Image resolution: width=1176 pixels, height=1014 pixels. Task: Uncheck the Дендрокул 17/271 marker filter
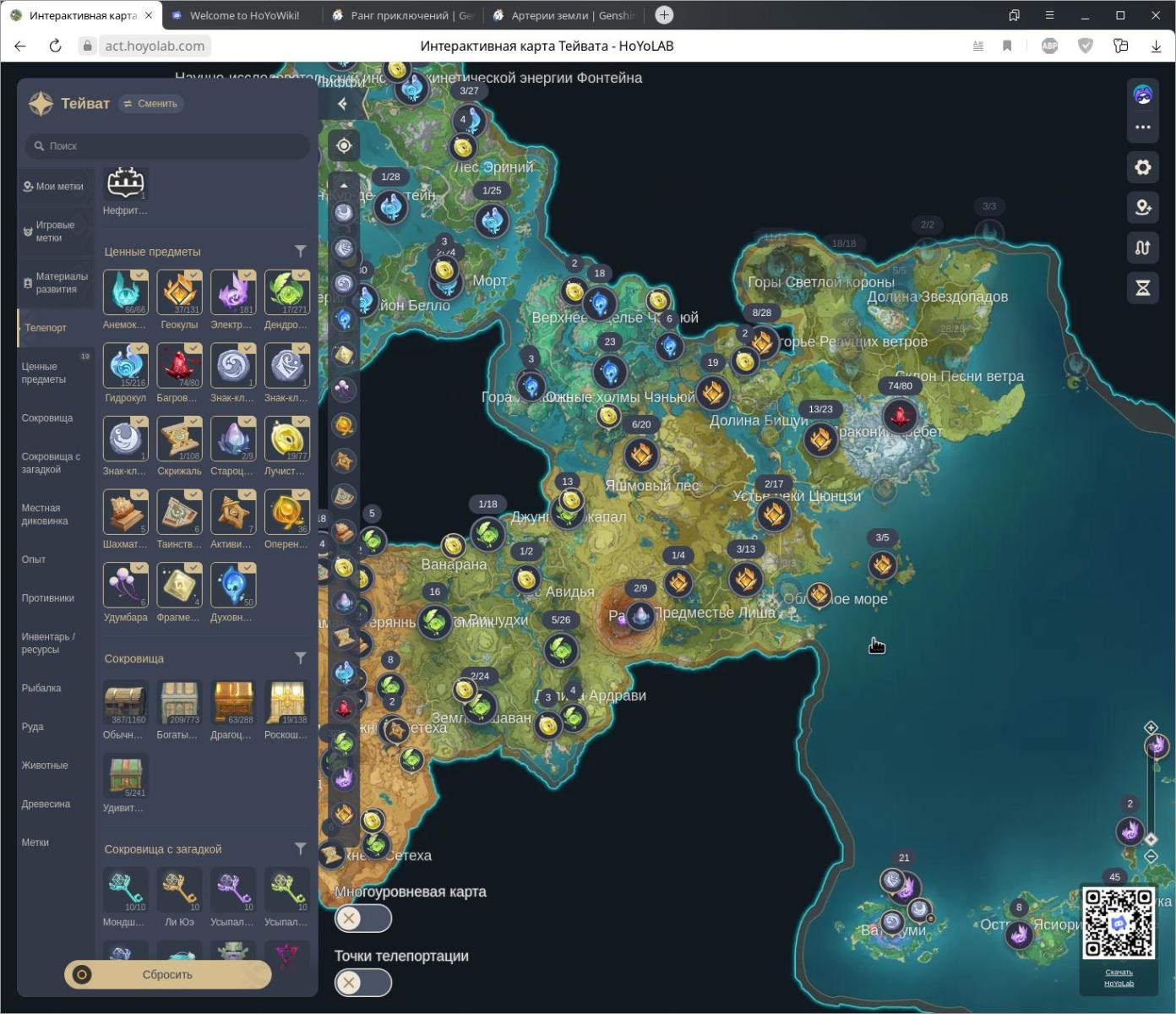click(x=286, y=292)
